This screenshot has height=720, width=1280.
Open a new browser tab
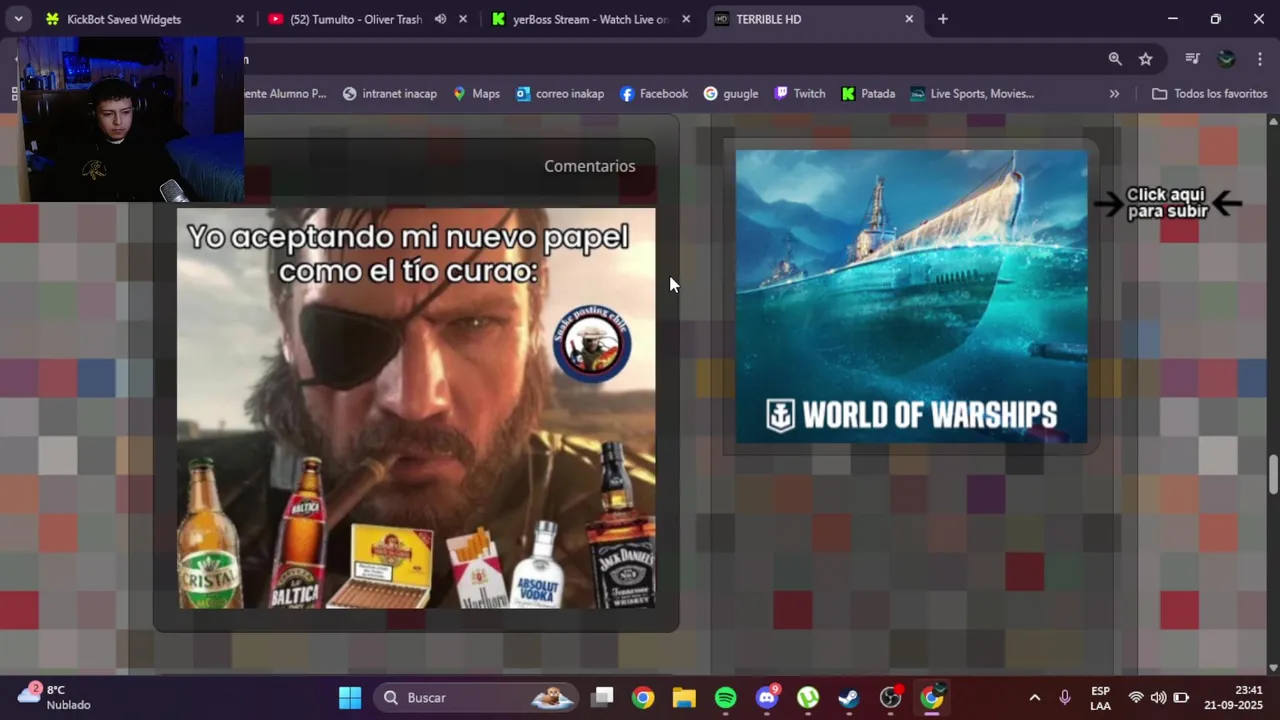pyautogui.click(x=943, y=19)
